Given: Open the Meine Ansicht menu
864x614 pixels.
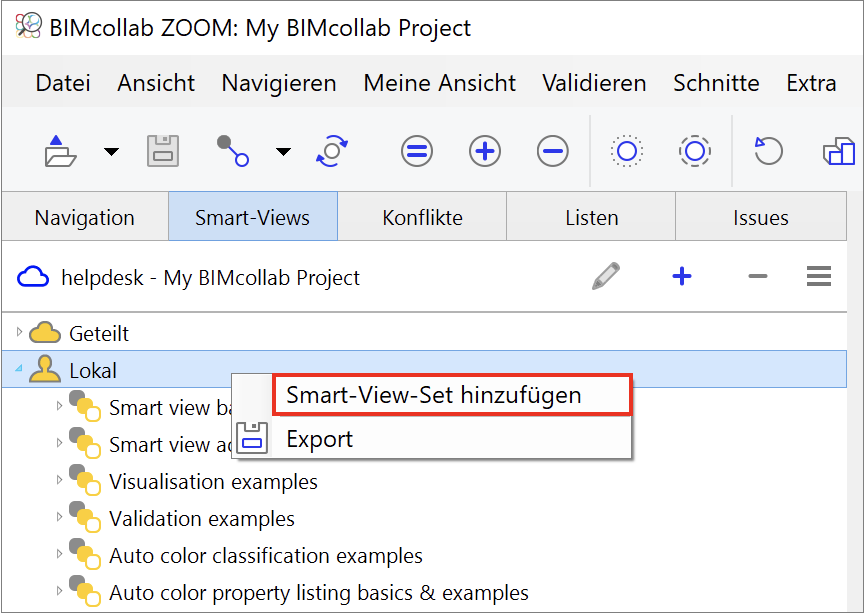Looking at the screenshot, I should click(440, 83).
